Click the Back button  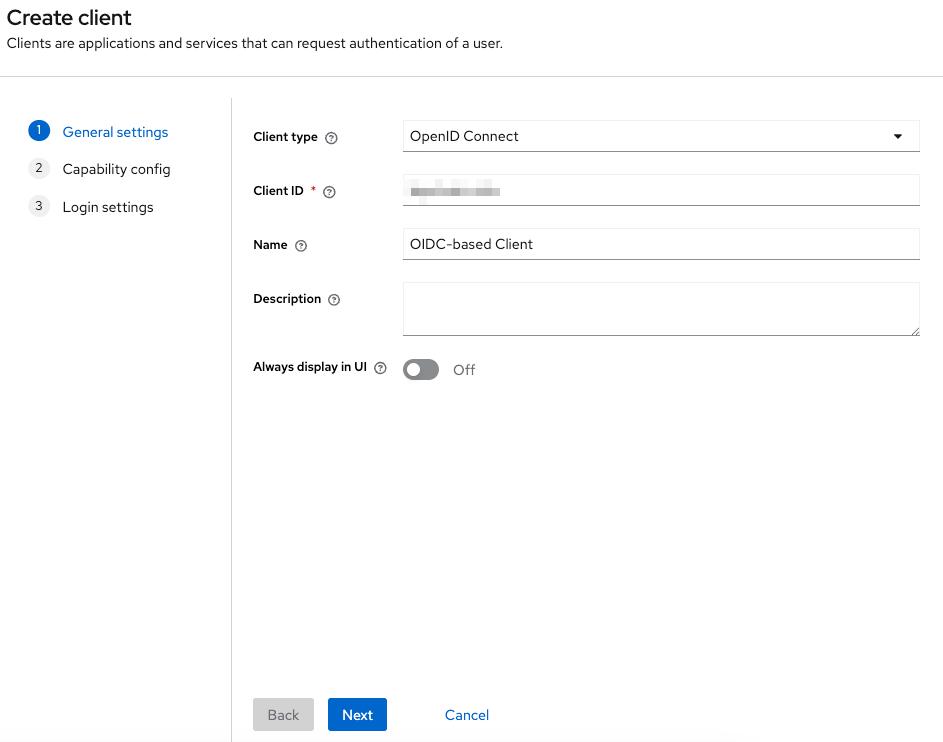(x=283, y=715)
